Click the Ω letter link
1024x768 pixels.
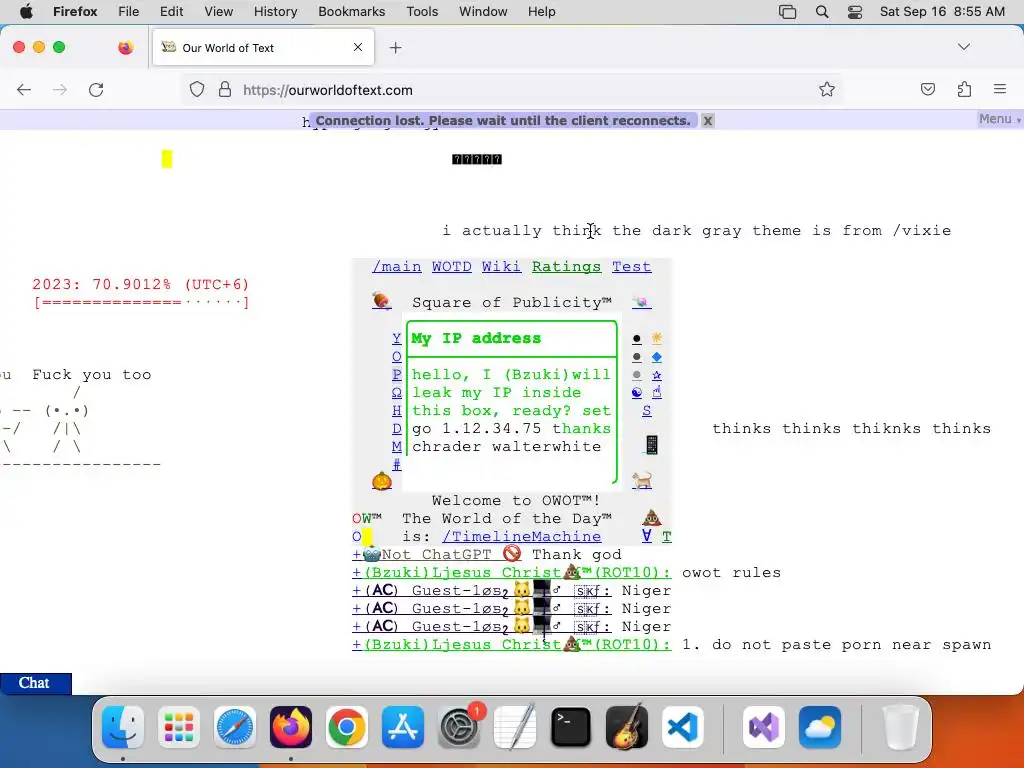[x=396, y=392]
